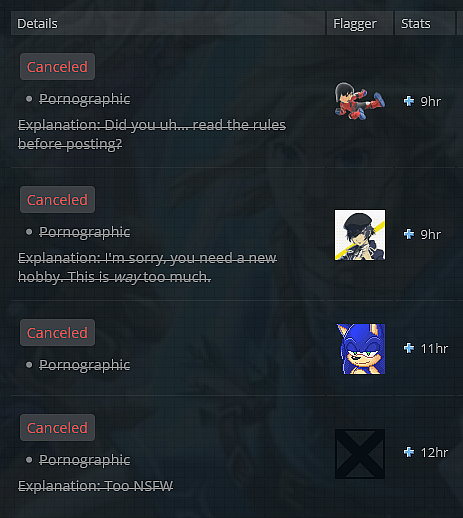Viewport: 463px width, 518px height.
Task: Click the Canceled badge in Sonic's row
Action: (x=57, y=333)
